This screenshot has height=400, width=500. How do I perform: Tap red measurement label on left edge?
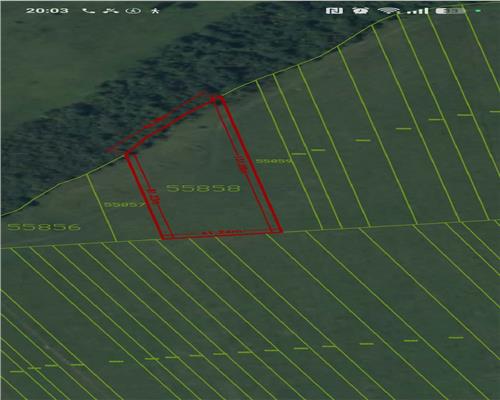tap(153, 196)
